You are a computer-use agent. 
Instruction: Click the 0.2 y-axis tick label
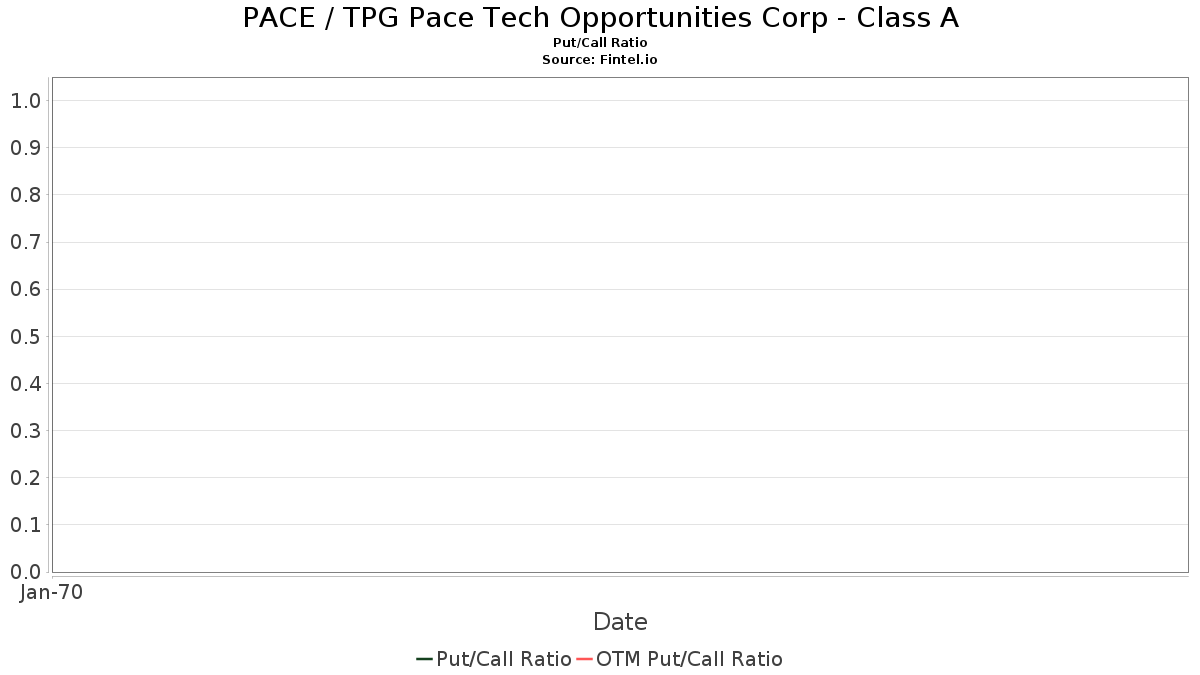point(25,477)
